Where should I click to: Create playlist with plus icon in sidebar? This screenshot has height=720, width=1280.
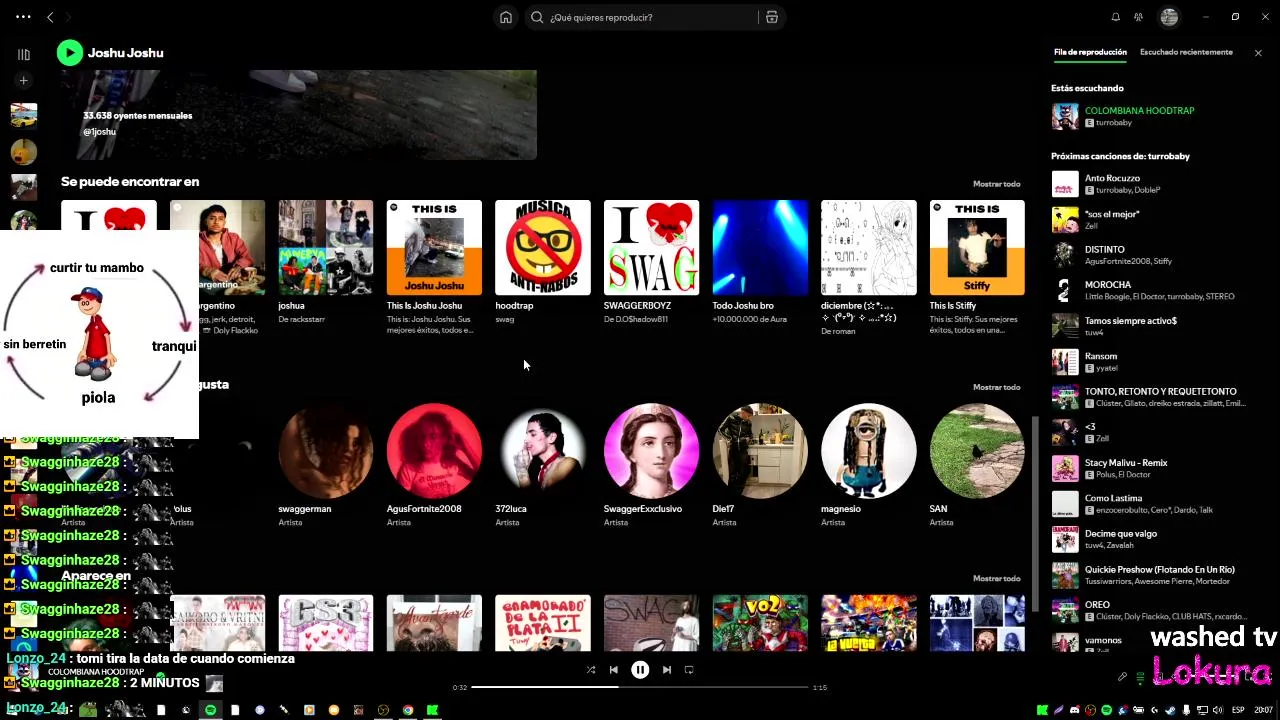point(24,81)
